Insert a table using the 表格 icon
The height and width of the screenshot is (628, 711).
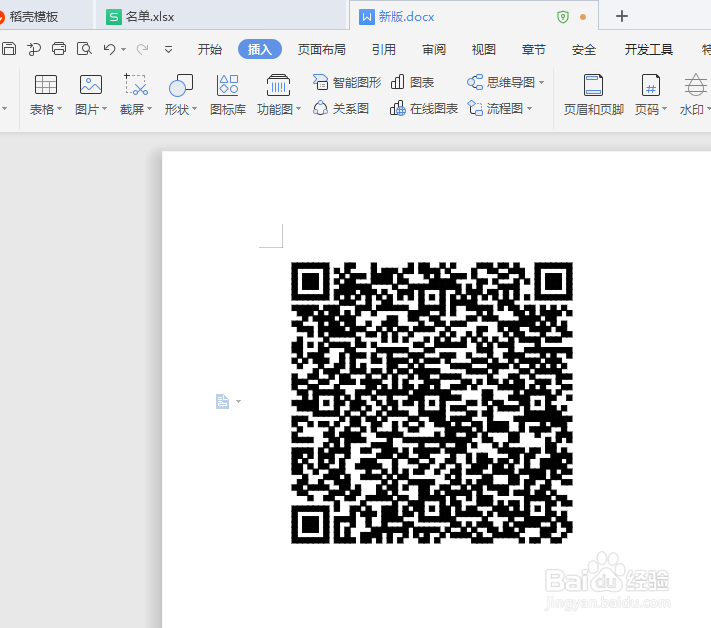46,85
